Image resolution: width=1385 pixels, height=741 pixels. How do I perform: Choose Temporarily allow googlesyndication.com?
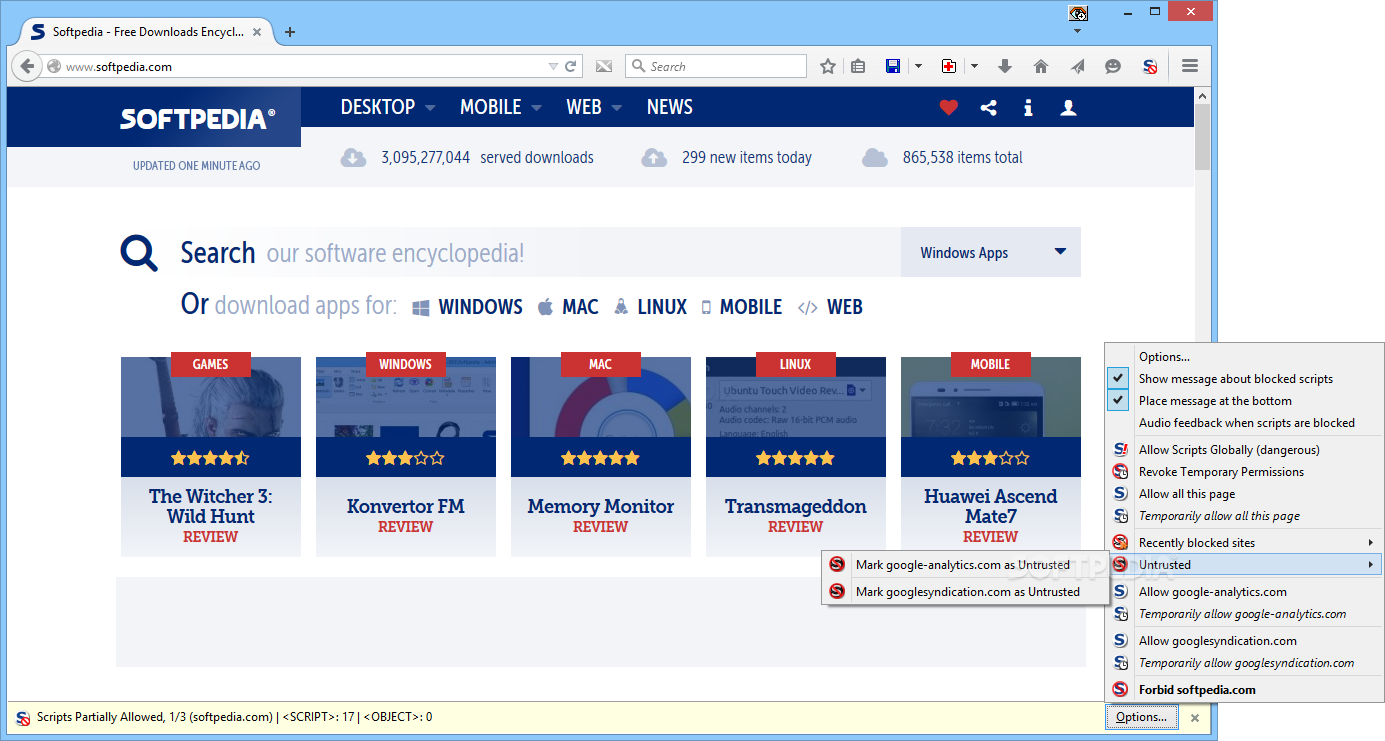(x=1244, y=663)
